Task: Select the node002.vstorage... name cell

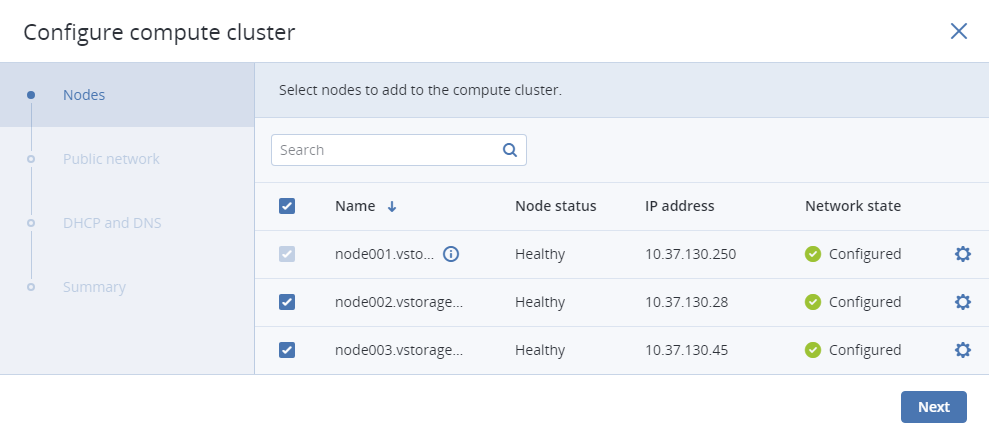Action: click(399, 302)
